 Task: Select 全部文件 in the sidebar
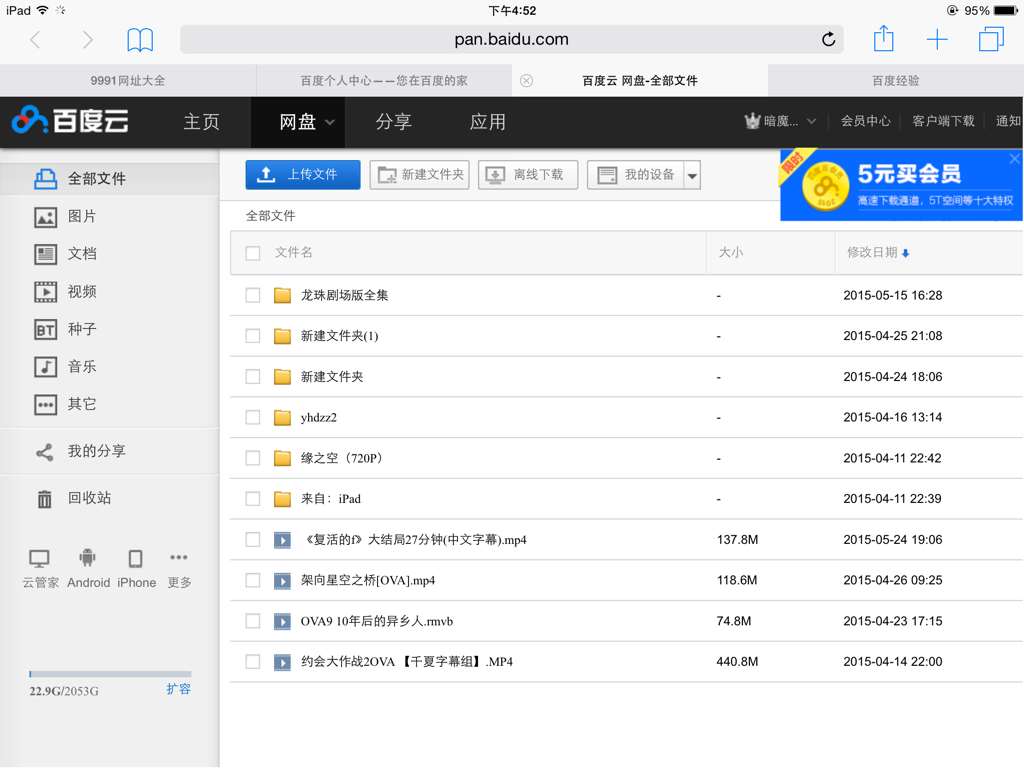[x=110, y=178]
